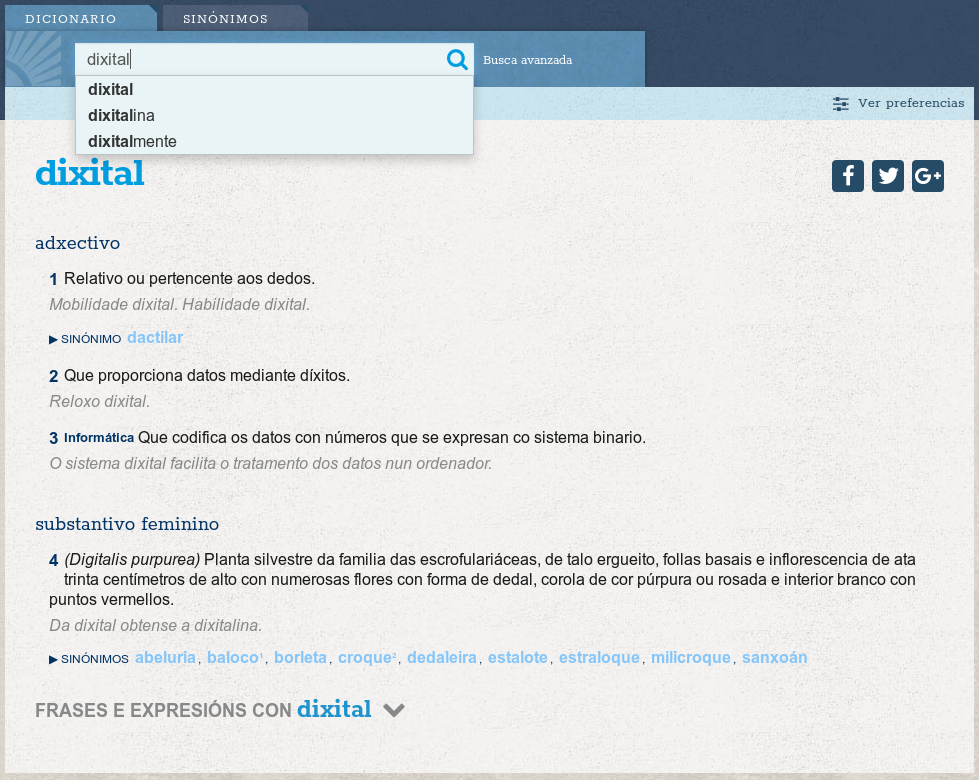Viewport: 979px width, 780px height.
Task: Share the entry on Twitter
Action: click(887, 176)
